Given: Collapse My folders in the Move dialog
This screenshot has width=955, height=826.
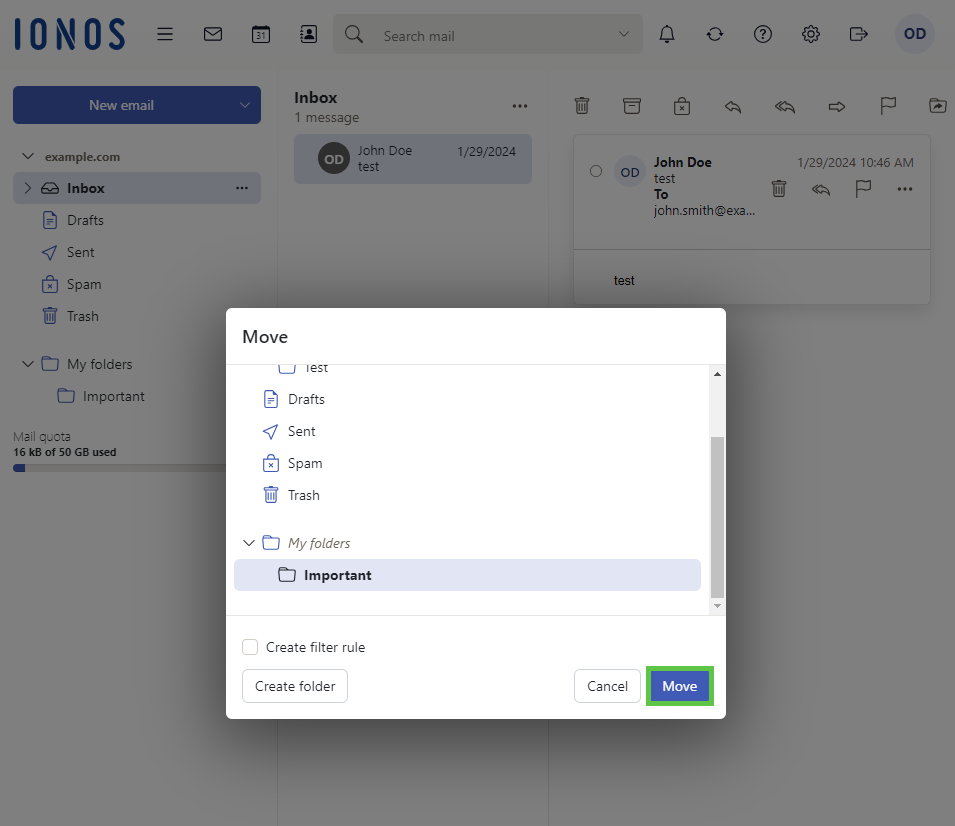Looking at the screenshot, I should [x=249, y=543].
